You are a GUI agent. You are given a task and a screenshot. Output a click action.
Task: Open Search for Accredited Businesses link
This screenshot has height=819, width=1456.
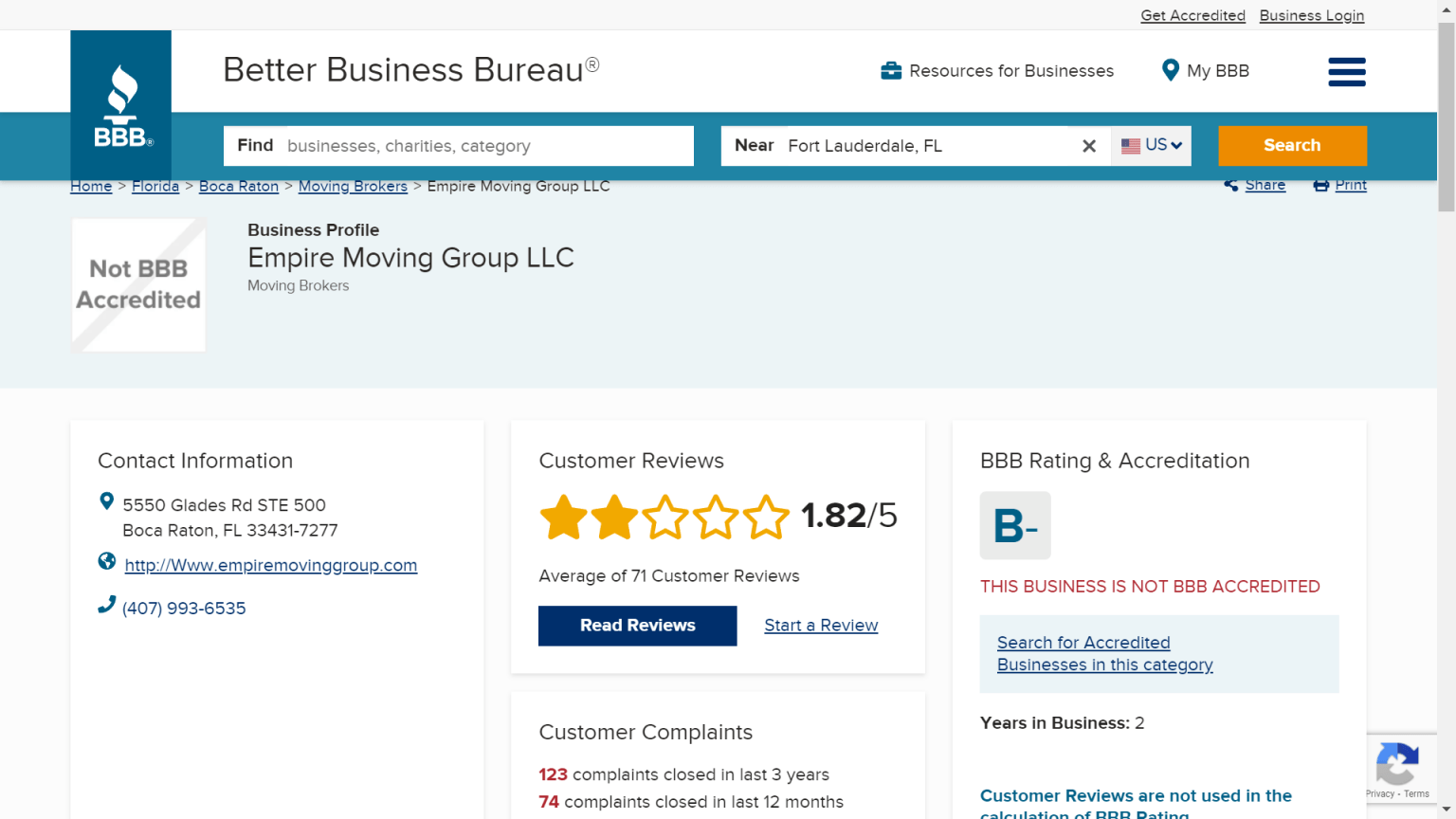(1083, 643)
